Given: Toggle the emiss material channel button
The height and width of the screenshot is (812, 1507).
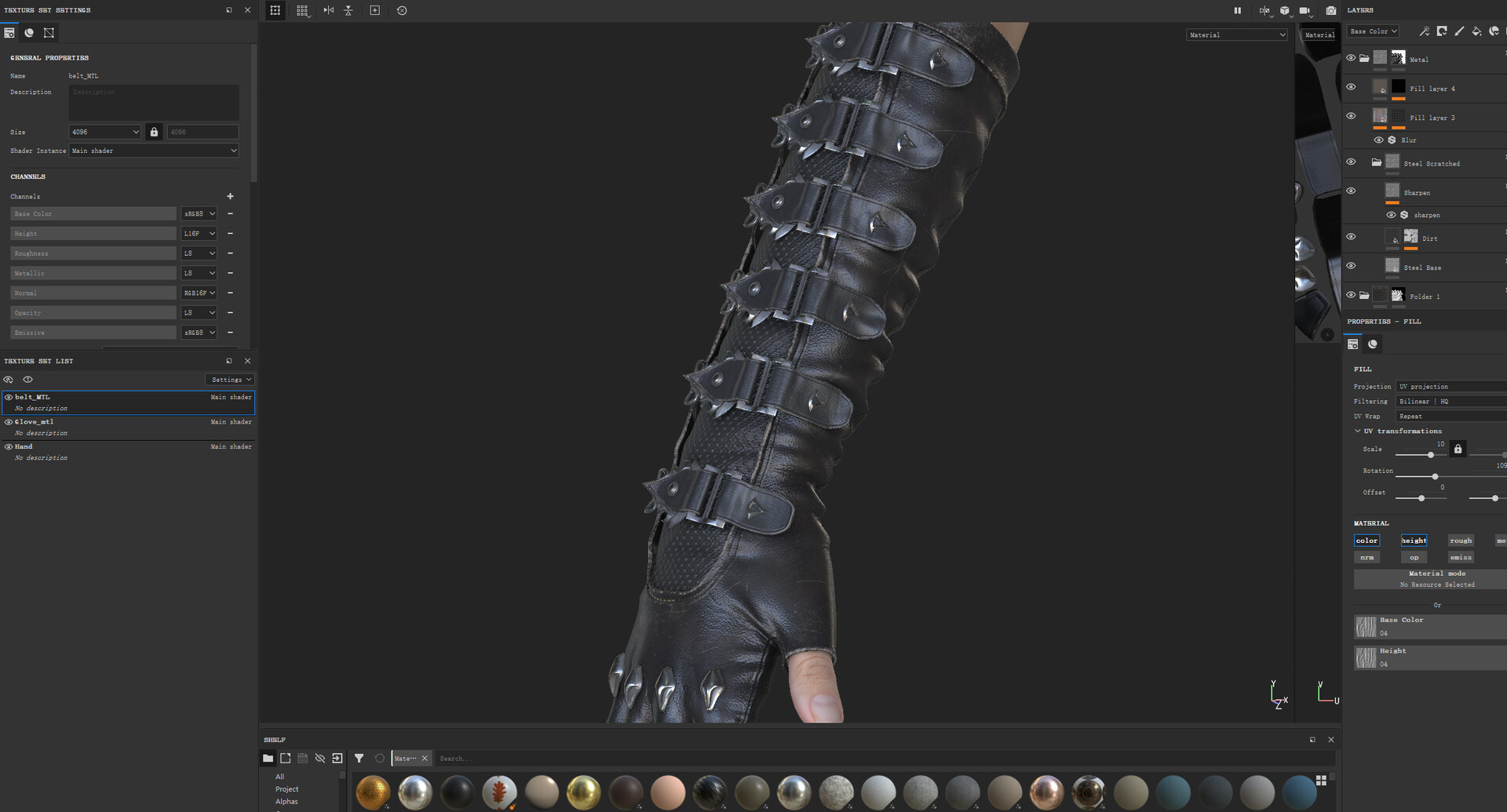Looking at the screenshot, I should coord(1461,558).
